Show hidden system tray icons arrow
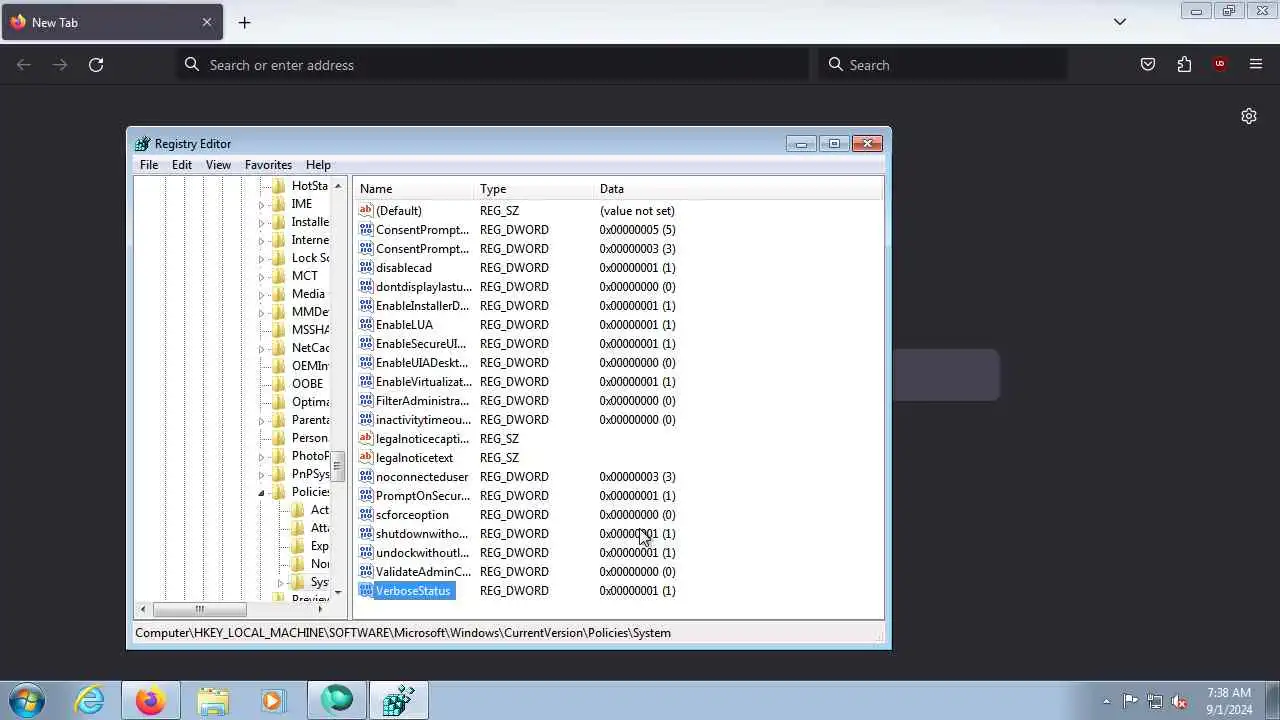This screenshot has width=1280, height=720. point(1106,701)
